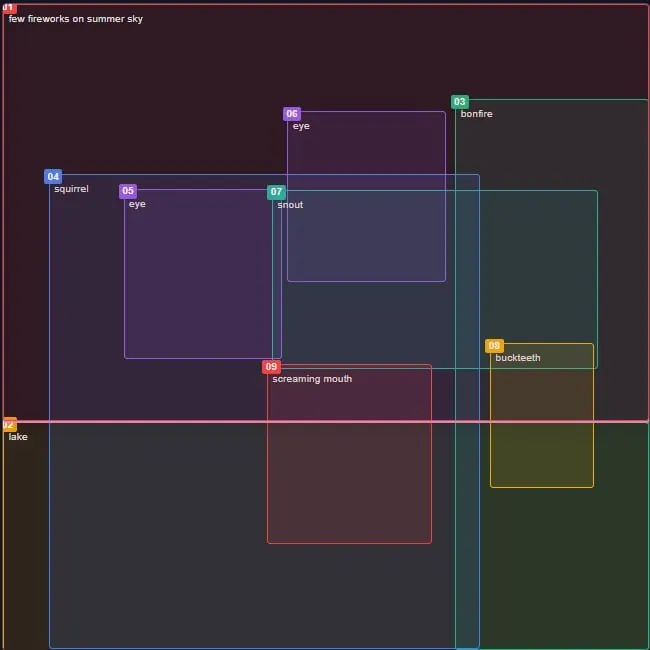Click the 'buckteeth' label text
This screenshot has height=650, width=650.
point(518,358)
